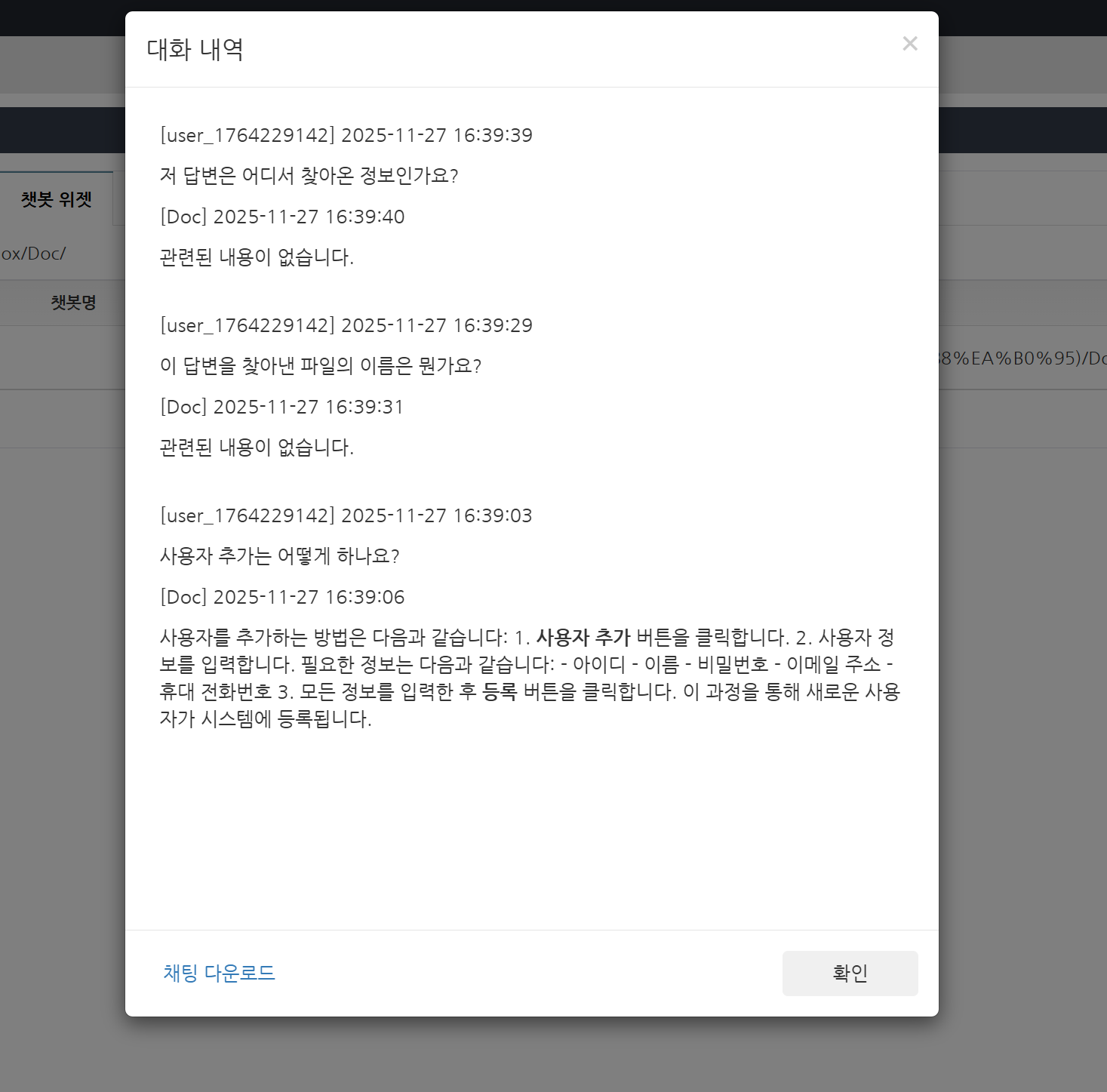Click the bold 등록 word in answer

pos(500,692)
